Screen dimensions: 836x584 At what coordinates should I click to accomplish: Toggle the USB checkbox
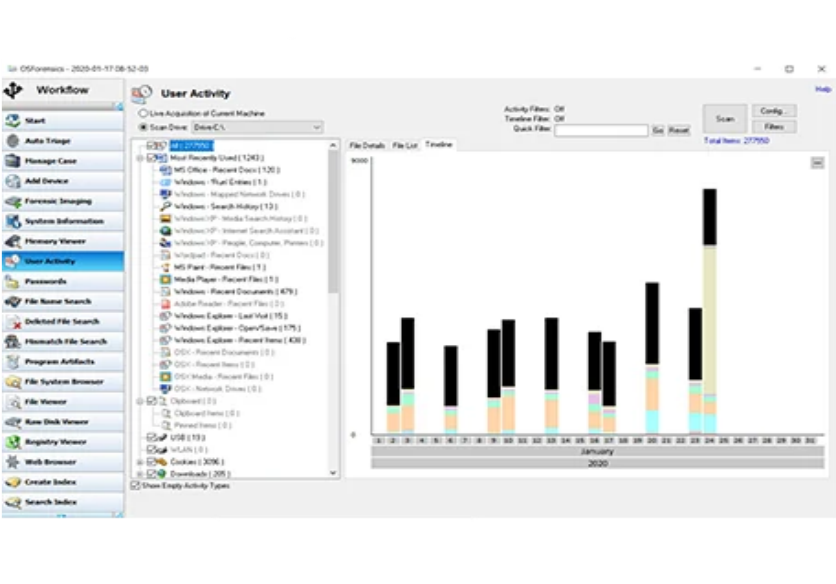coord(151,437)
